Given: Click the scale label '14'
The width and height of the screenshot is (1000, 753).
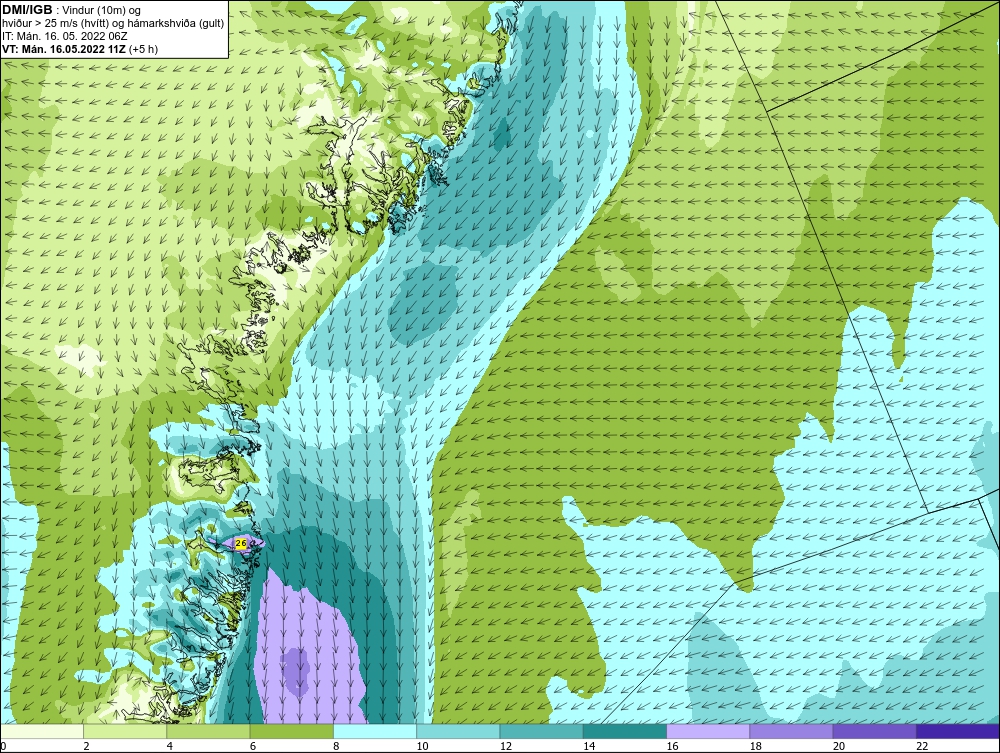Looking at the screenshot, I should pyautogui.click(x=589, y=747).
